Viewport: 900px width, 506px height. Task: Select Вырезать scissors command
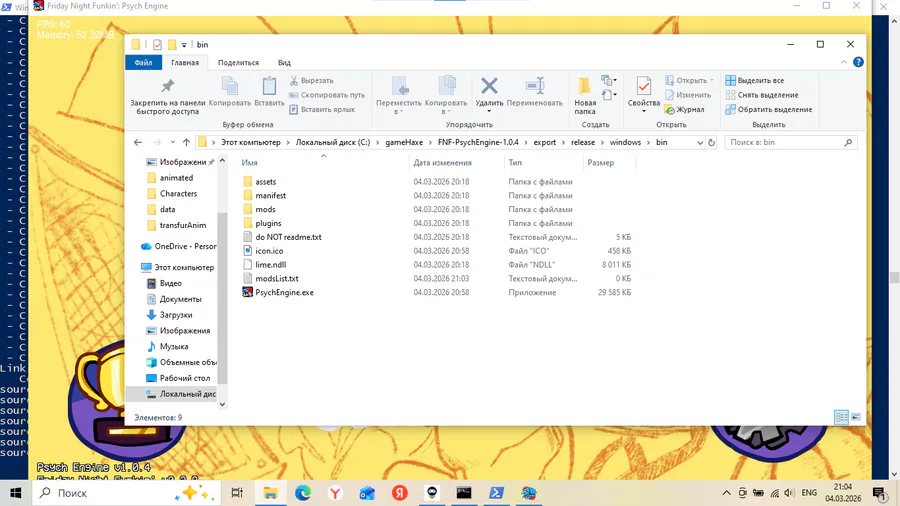[x=311, y=80]
